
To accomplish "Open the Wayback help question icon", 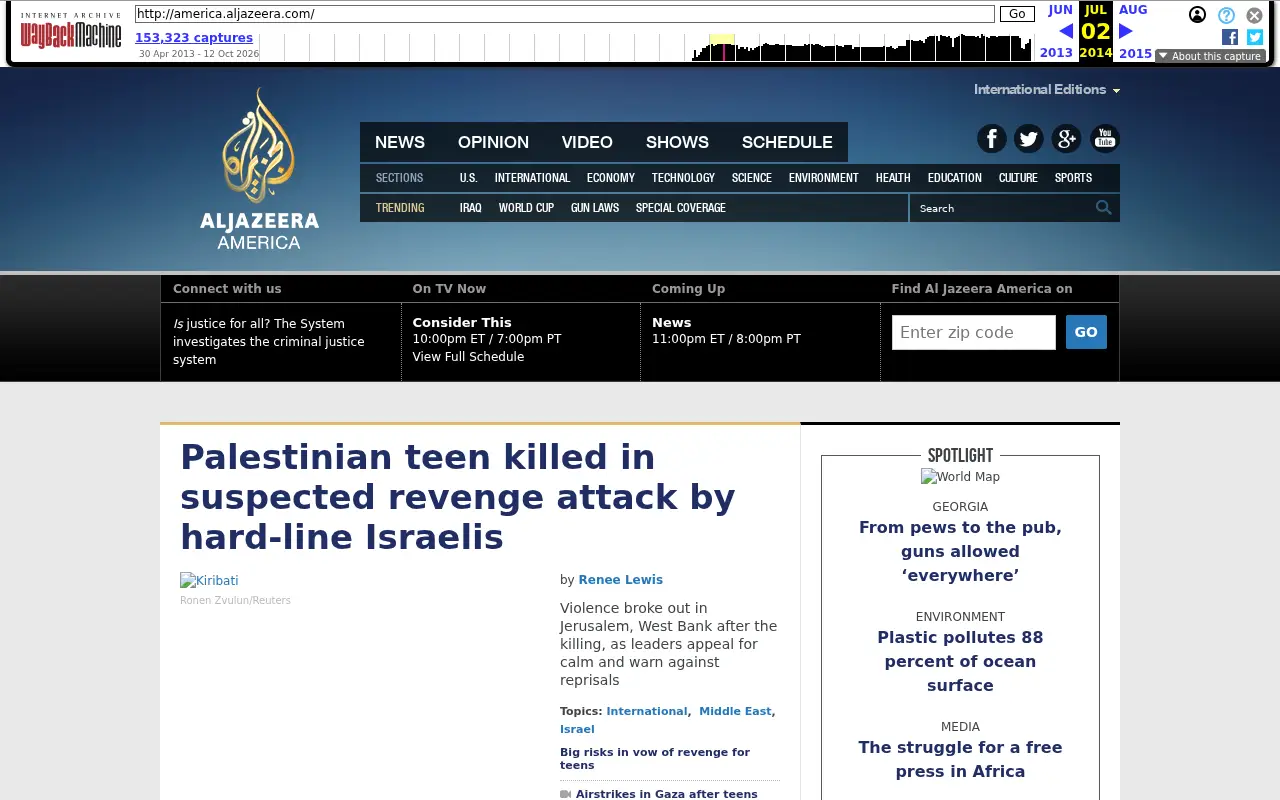I will click(1226, 15).
